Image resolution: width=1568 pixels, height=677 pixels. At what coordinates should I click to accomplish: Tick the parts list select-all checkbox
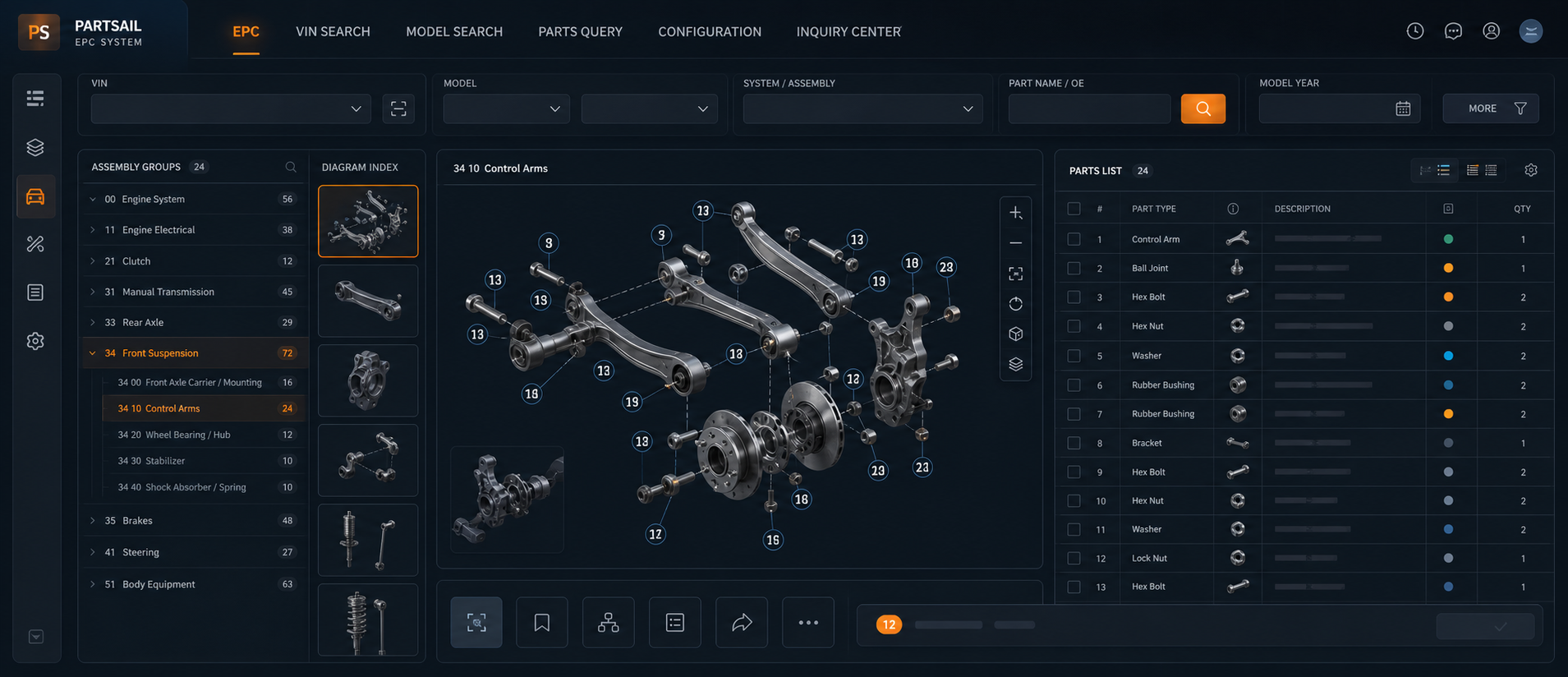(x=1074, y=209)
